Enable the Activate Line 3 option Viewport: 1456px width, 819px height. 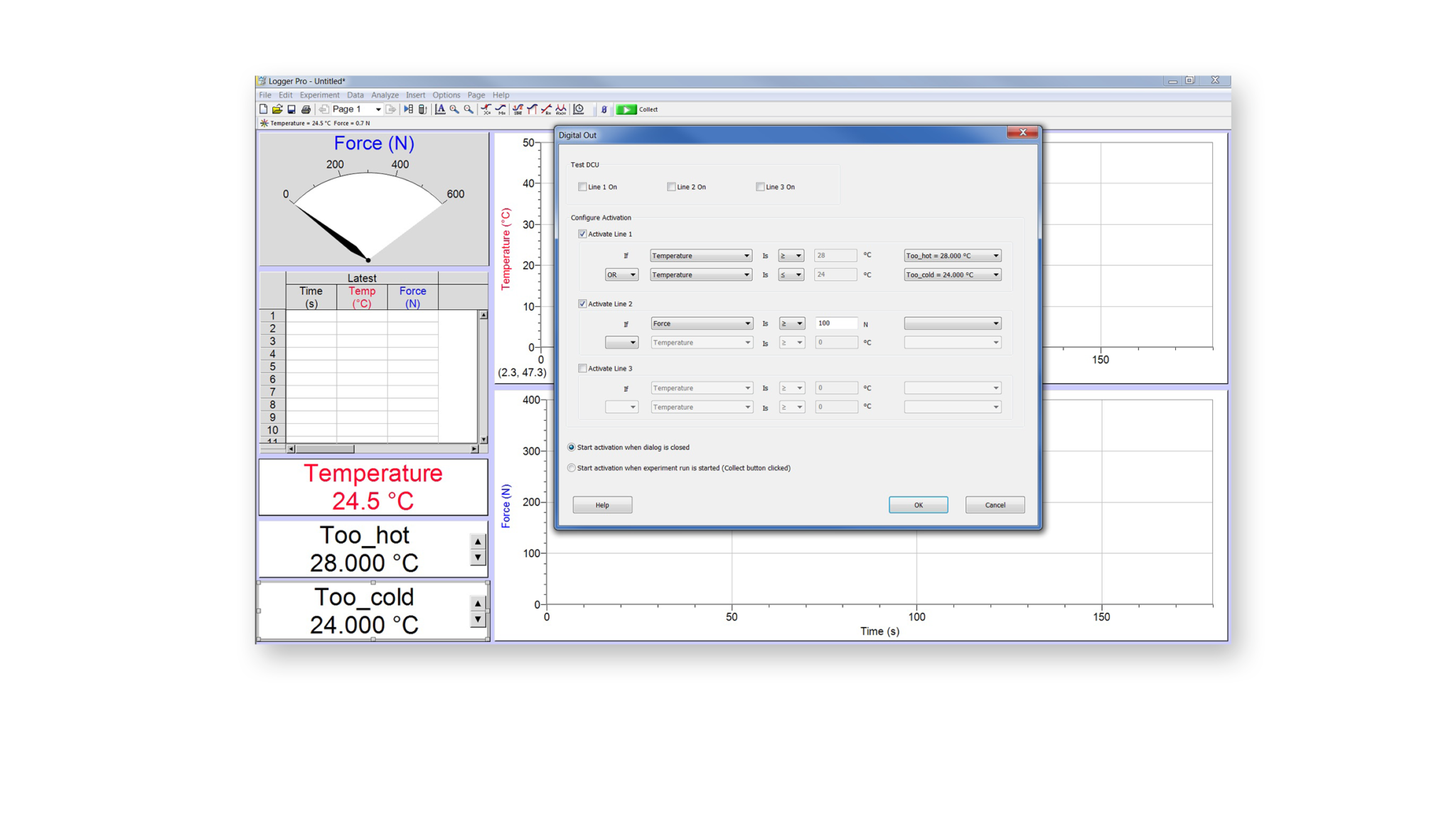tap(583, 368)
